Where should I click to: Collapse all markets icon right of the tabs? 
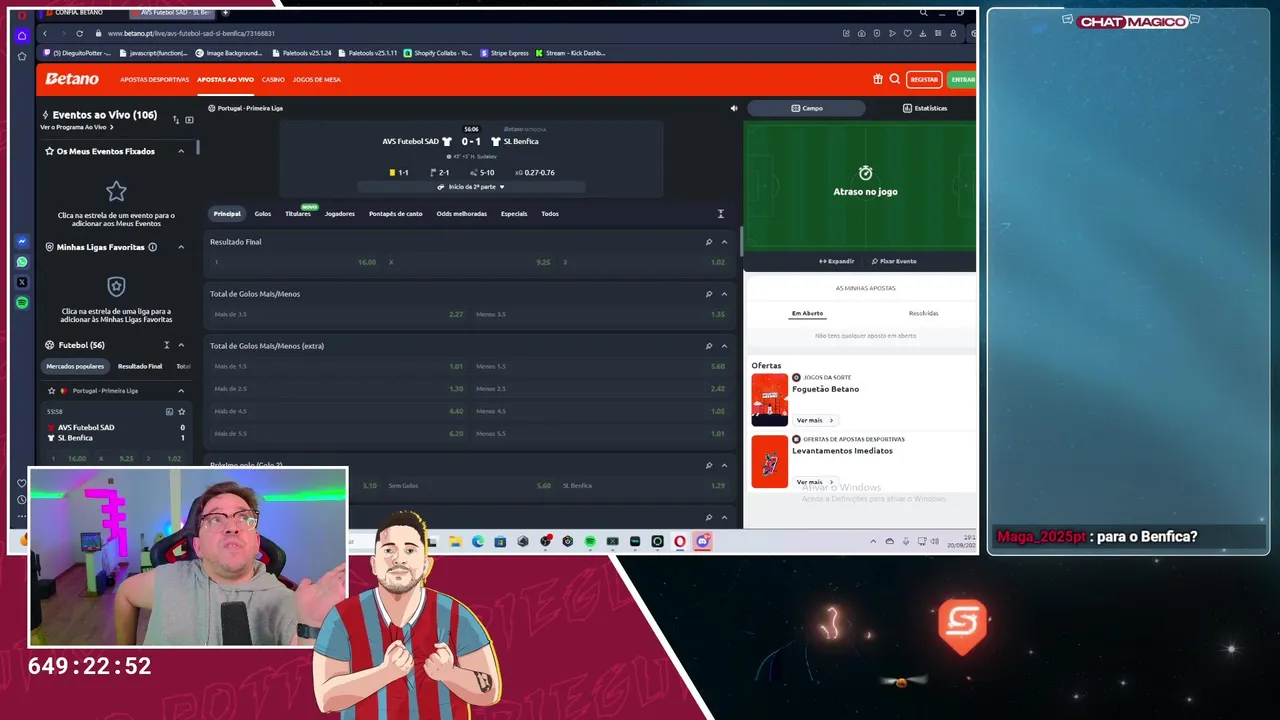pyautogui.click(x=720, y=214)
